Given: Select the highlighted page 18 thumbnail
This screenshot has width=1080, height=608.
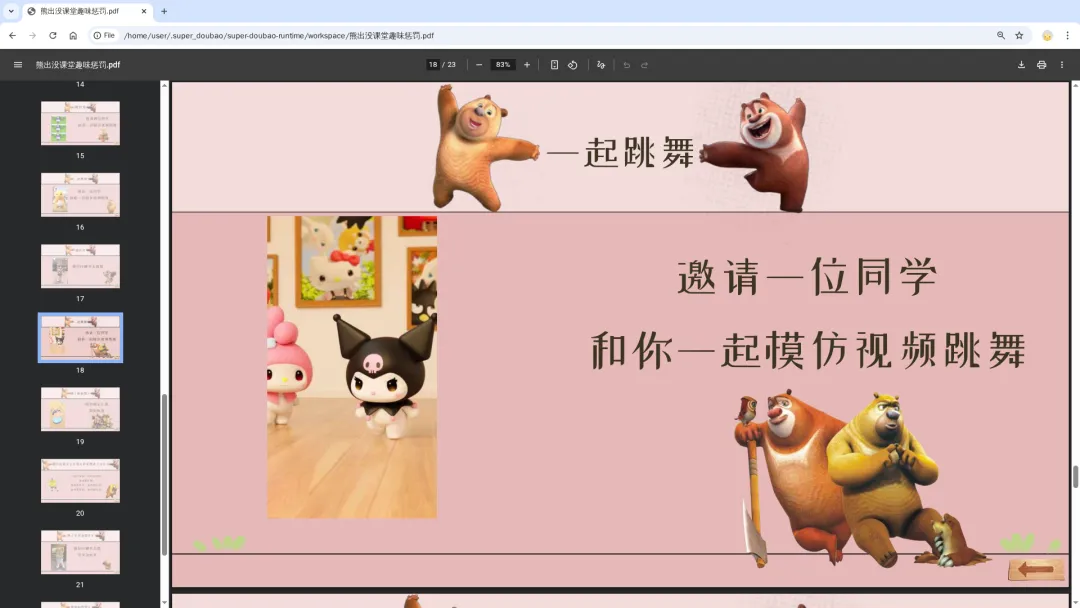Looking at the screenshot, I should pyautogui.click(x=80, y=337).
